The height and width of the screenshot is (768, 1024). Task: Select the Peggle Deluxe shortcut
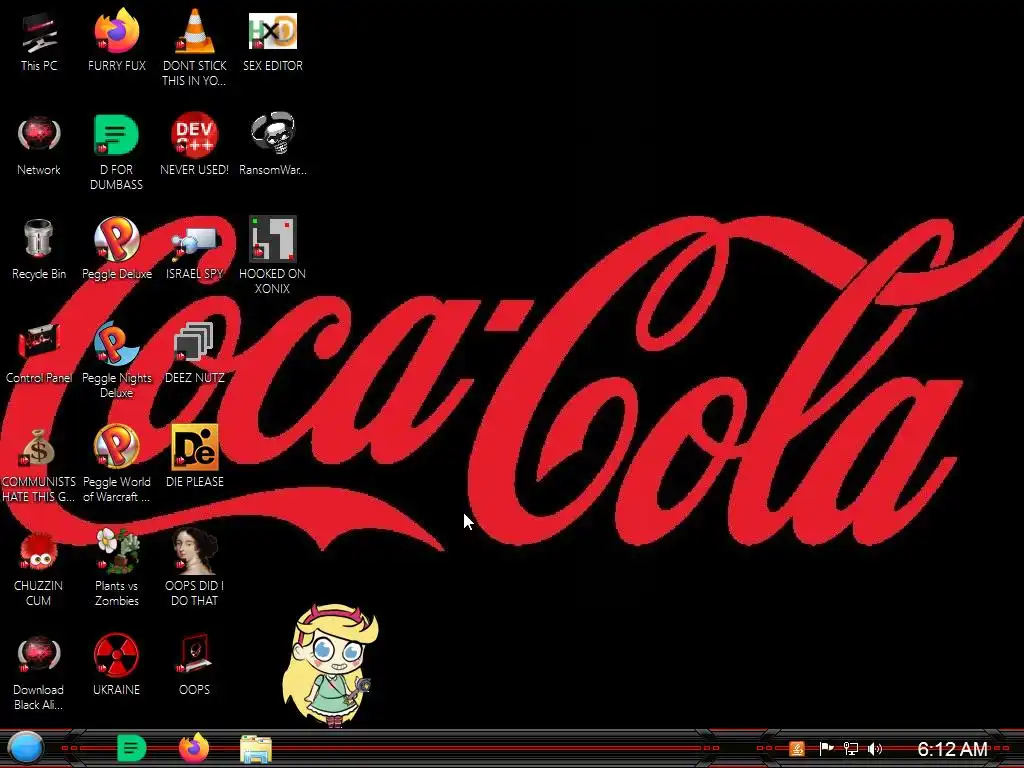[116, 239]
